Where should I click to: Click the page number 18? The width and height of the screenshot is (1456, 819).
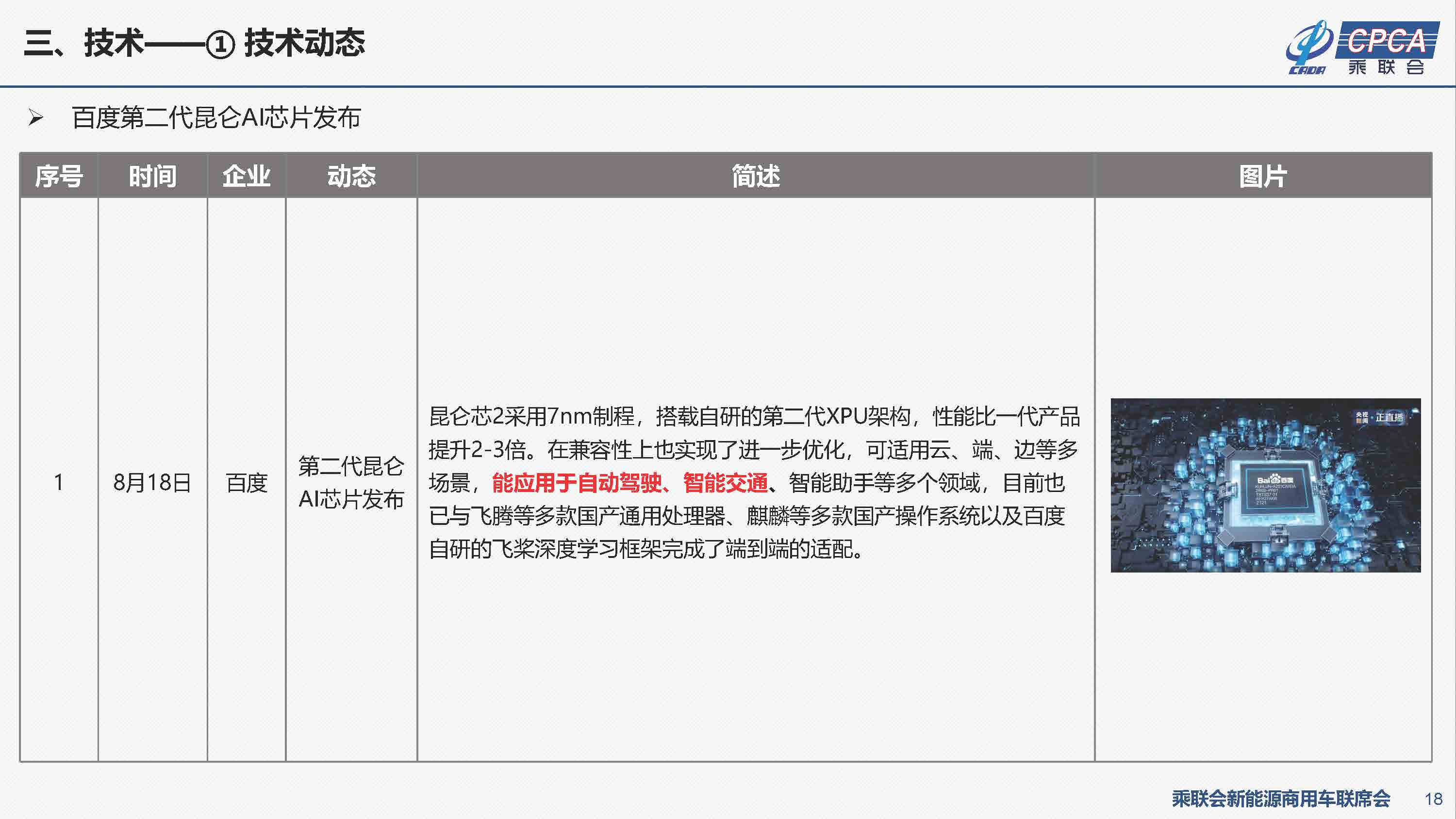click(1433, 799)
